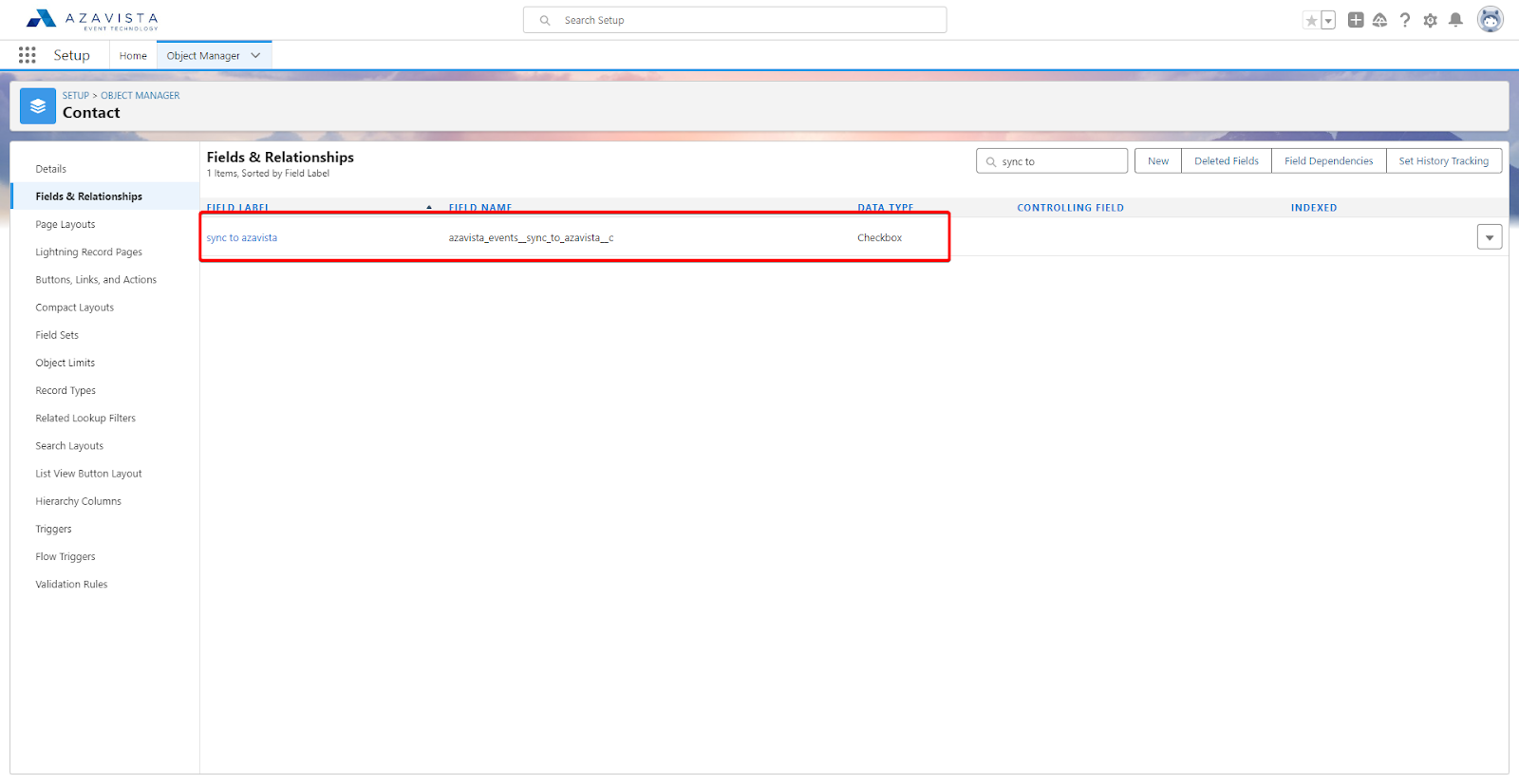Viewport: 1519px width, 784px height.
Task: Expand the Object Manager tab chevron
Action: [x=255, y=56]
